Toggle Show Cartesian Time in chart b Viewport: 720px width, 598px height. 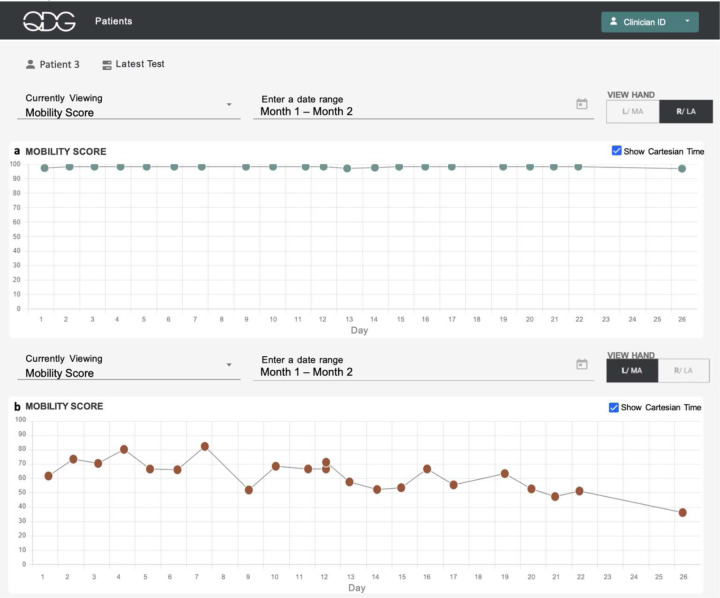(x=613, y=407)
